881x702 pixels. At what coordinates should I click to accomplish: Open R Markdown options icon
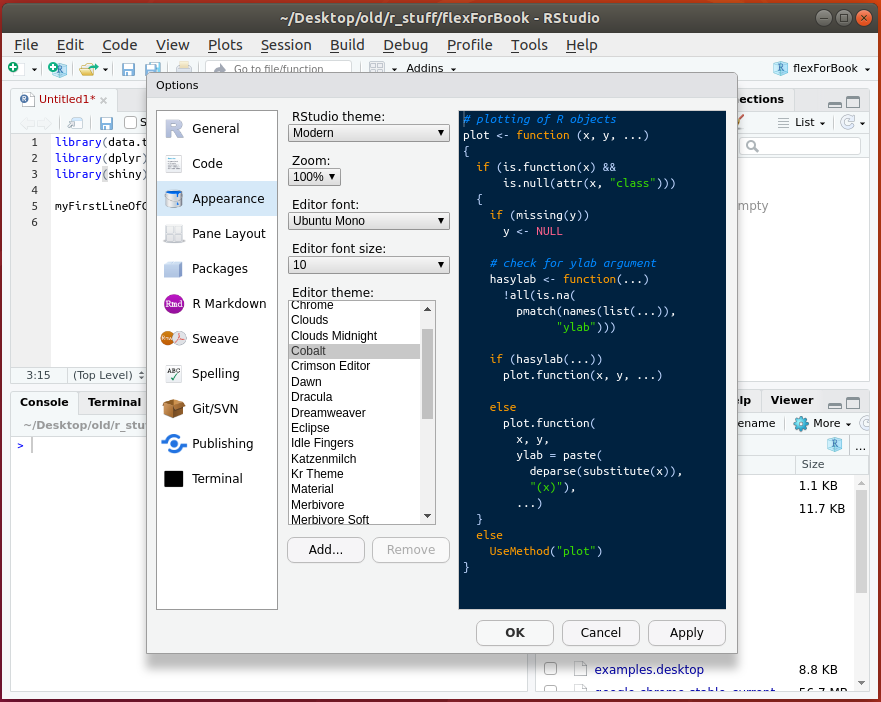pyautogui.click(x=174, y=304)
